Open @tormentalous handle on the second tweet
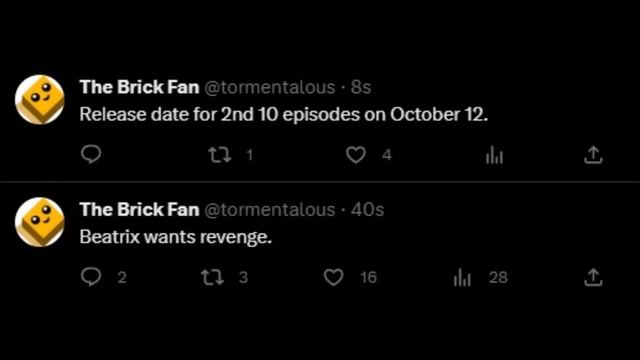The width and height of the screenshot is (640, 360). click(x=269, y=210)
